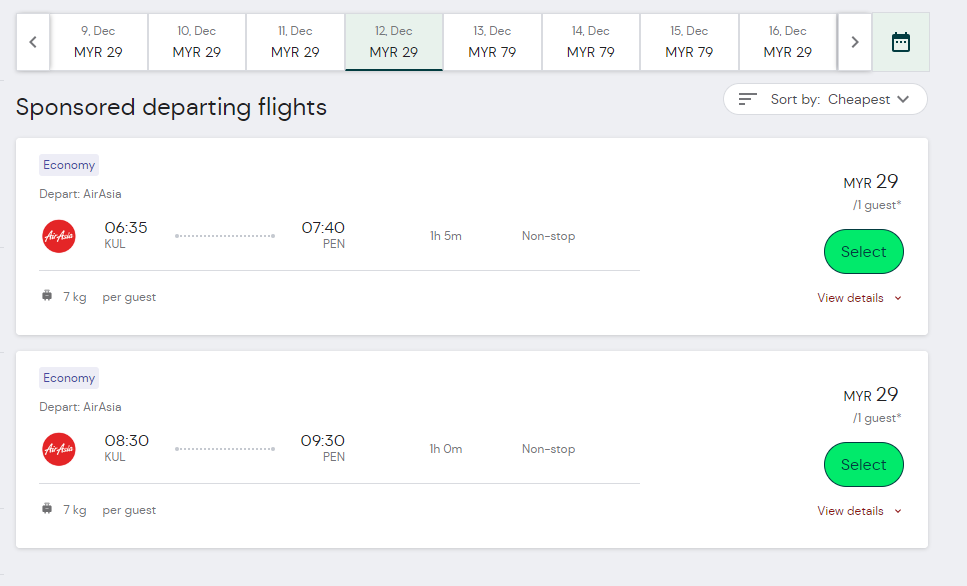Switch to 13 Dec MYR 79 tab
Image resolution: width=967 pixels, height=586 pixels.
492,42
